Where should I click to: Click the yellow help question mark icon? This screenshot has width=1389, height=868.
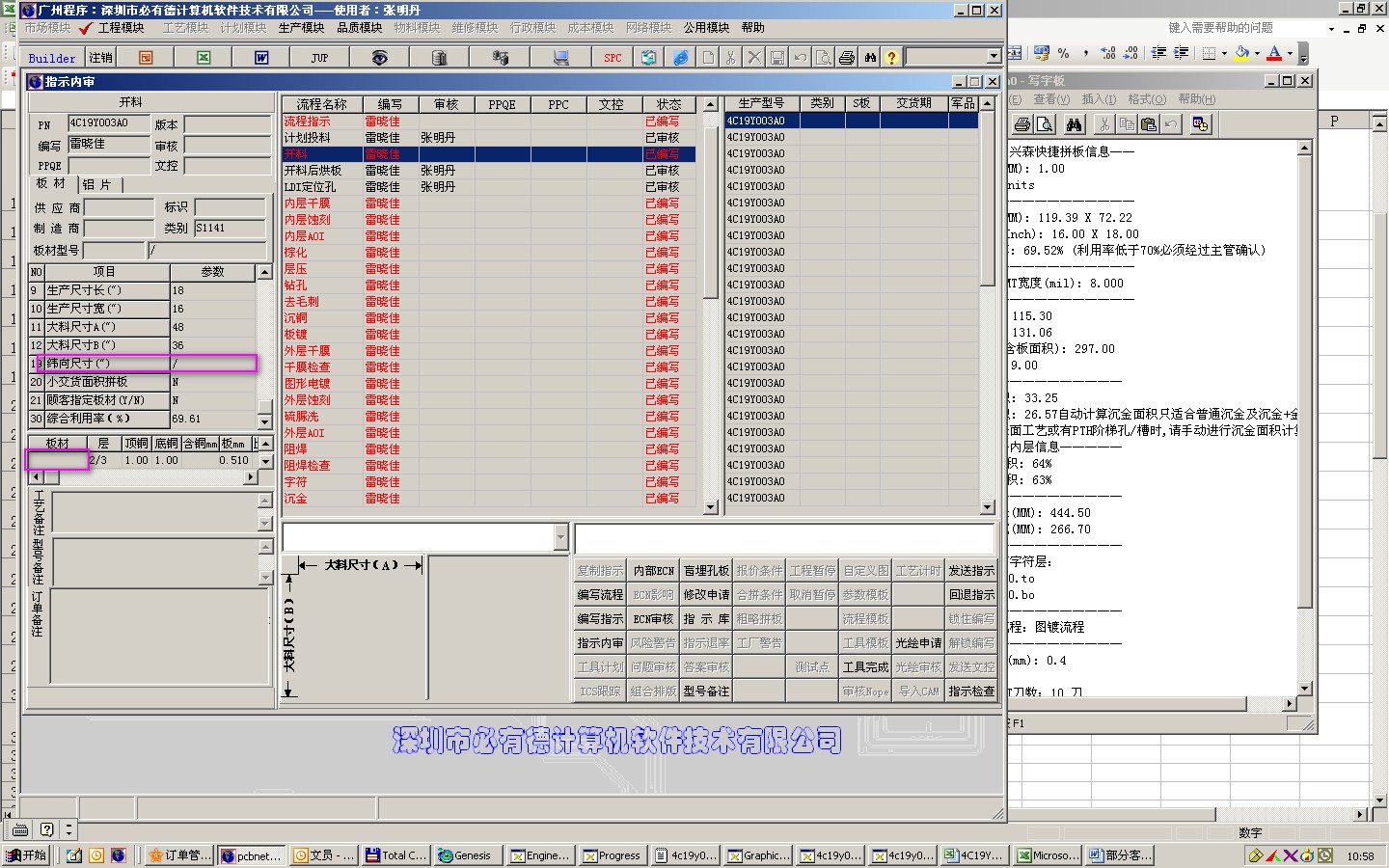[x=892, y=58]
